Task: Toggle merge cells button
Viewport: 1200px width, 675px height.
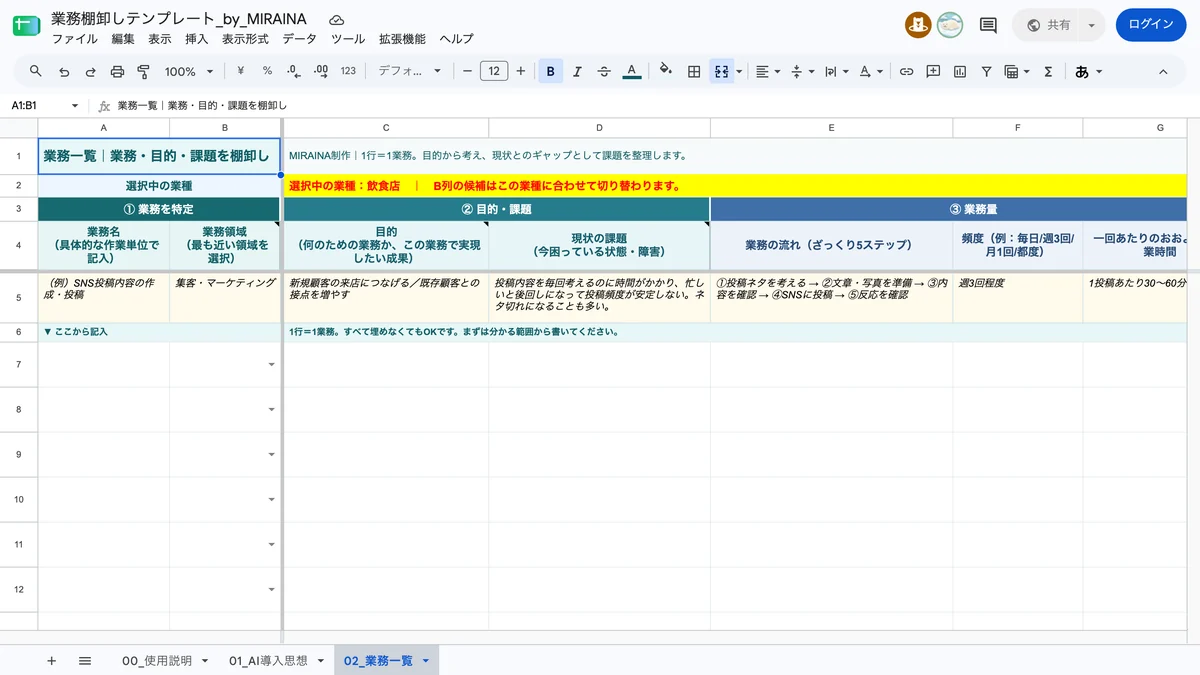Action: [721, 71]
